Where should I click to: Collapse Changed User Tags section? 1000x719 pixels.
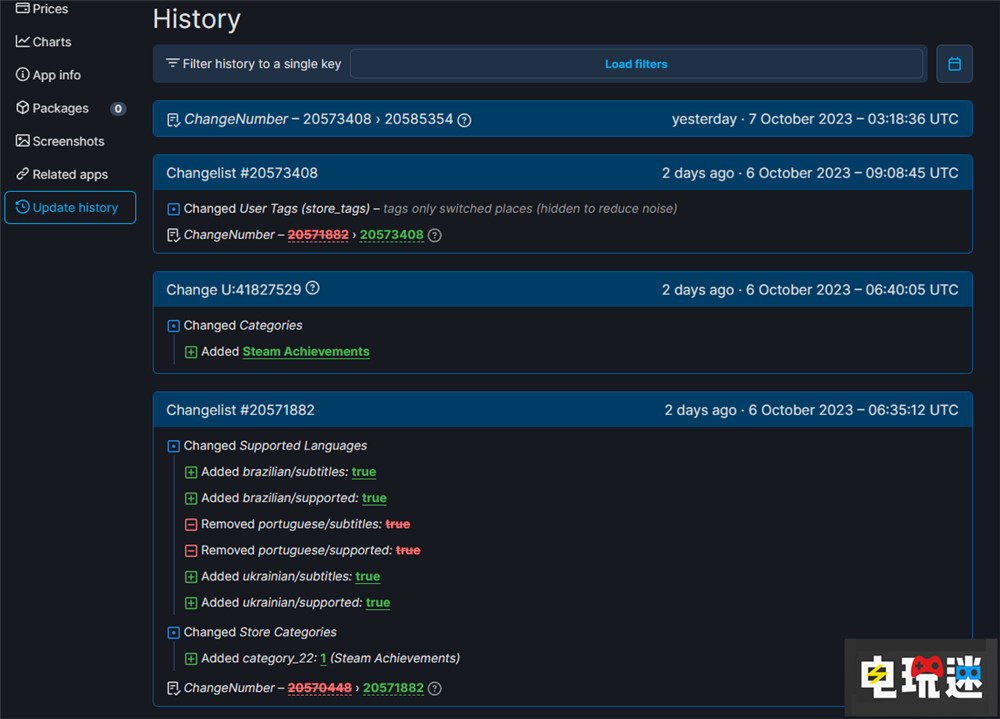coord(174,209)
